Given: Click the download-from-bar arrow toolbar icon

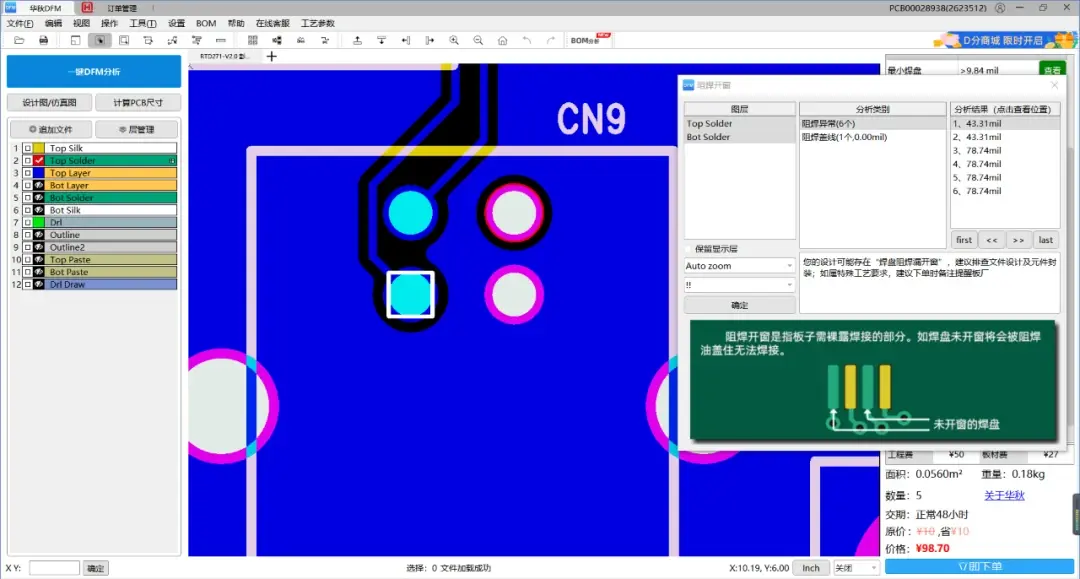Looking at the screenshot, I should click(382, 41).
